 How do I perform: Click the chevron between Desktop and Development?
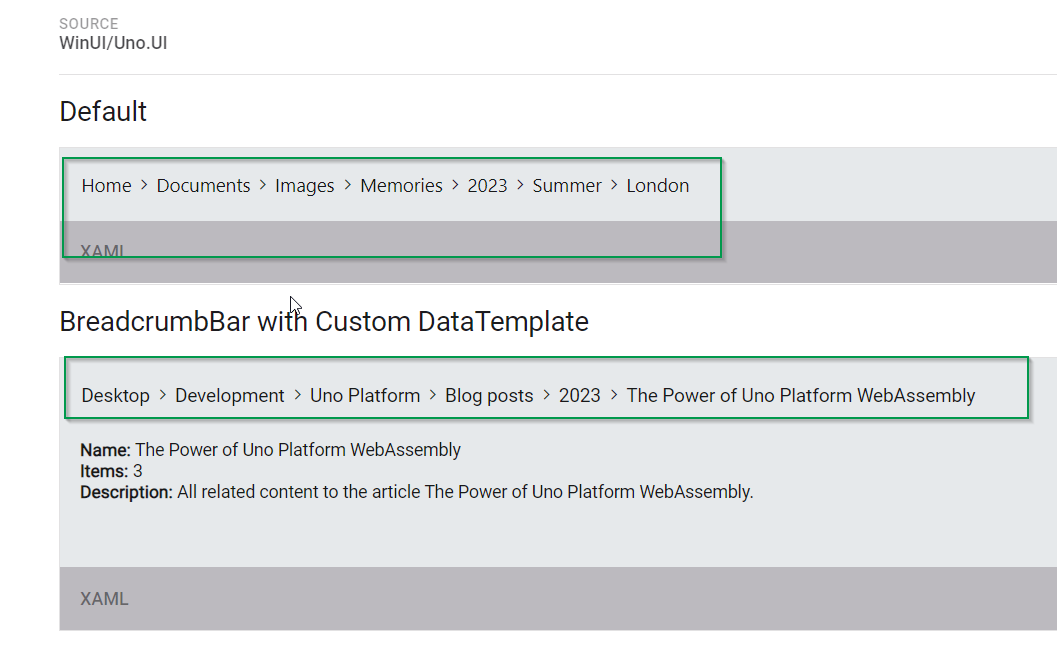tap(162, 394)
